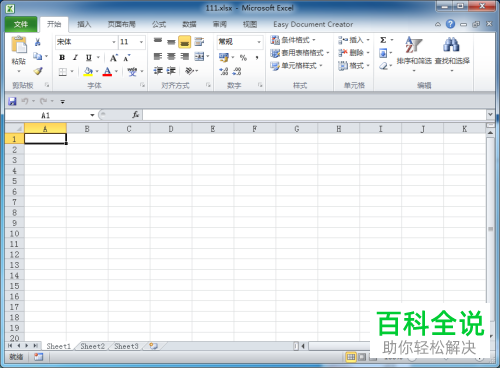Open 套用表格格式 table format menu

(299, 53)
